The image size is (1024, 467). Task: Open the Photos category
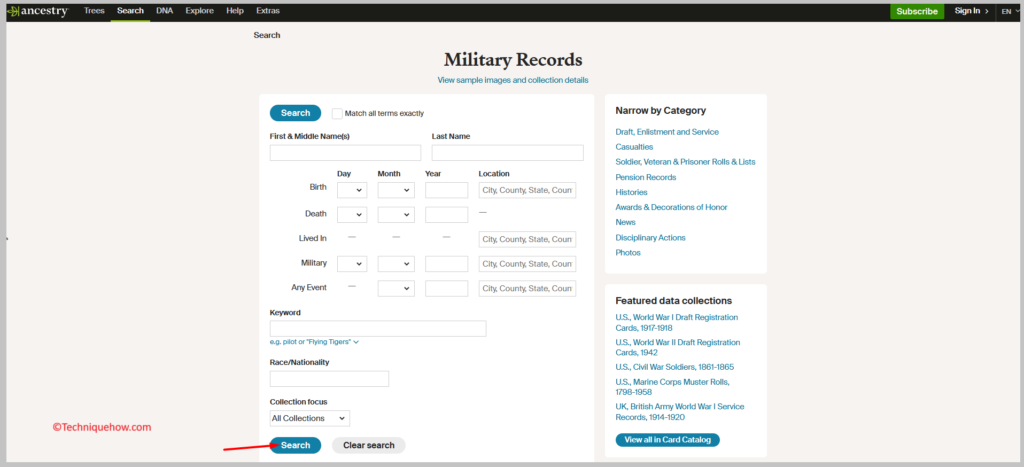click(x=628, y=253)
